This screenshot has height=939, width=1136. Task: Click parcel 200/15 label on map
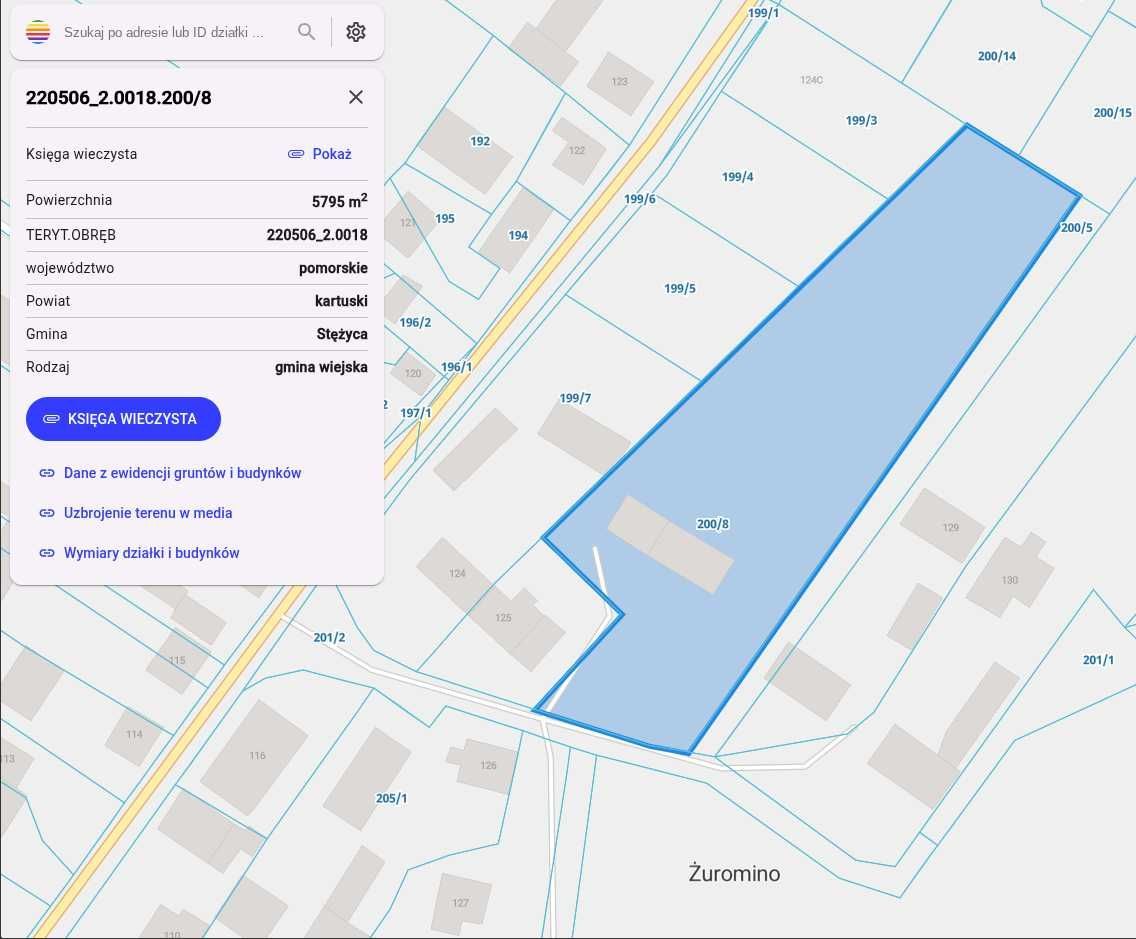[x=1112, y=112]
